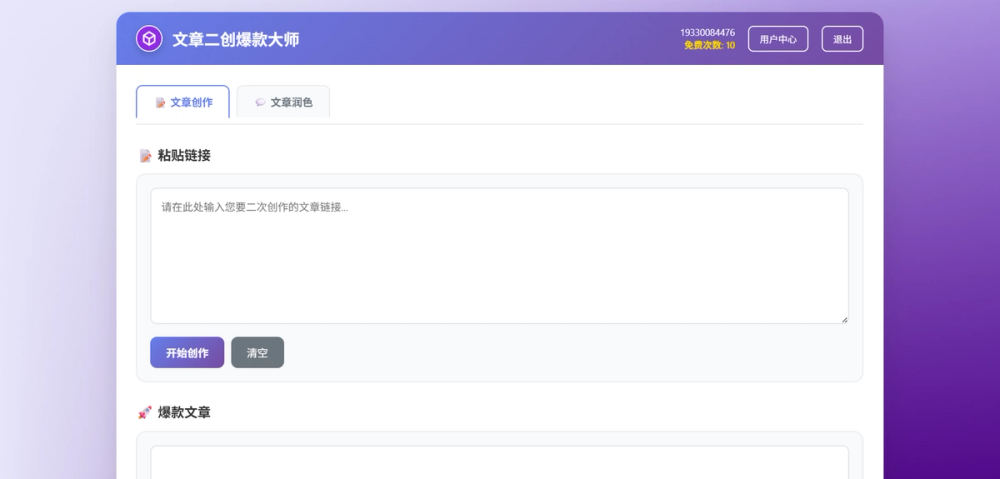Screen dimensions: 1000x479
Task: Click the 爆款文章 section heading
Action: (x=184, y=413)
